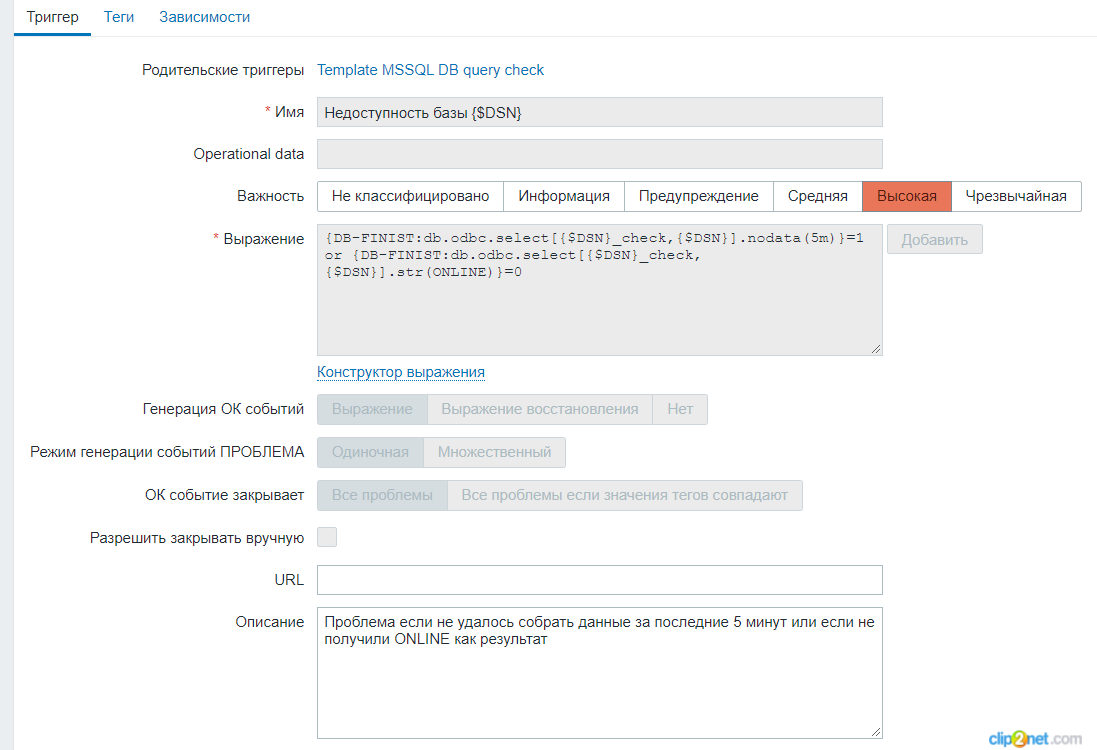Click the Имя trigger name field
The height and width of the screenshot is (750, 1097).
[599, 112]
